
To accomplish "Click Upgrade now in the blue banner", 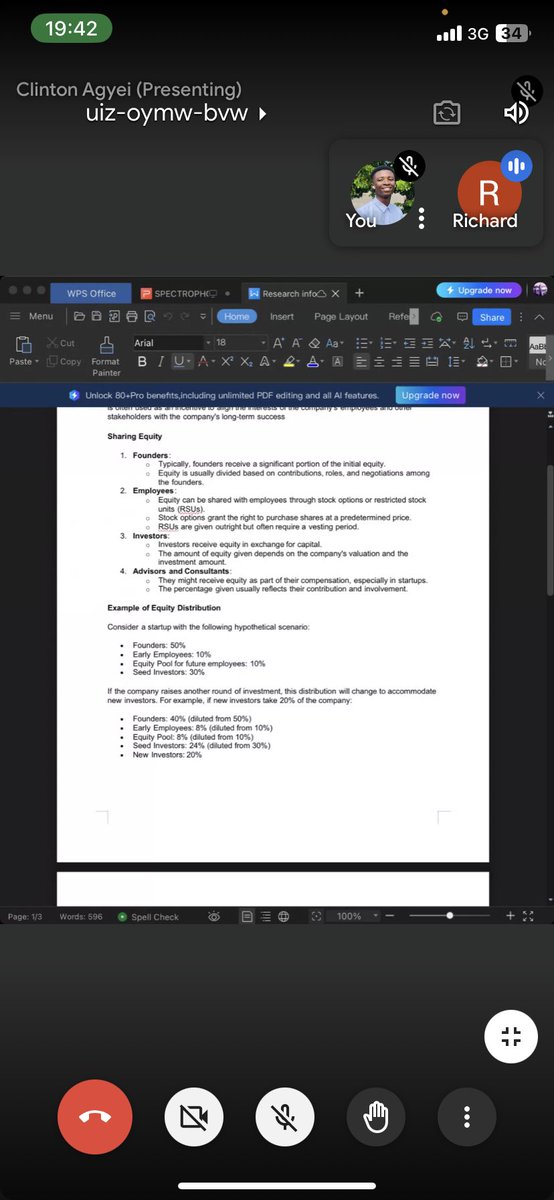I will [x=431, y=395].
